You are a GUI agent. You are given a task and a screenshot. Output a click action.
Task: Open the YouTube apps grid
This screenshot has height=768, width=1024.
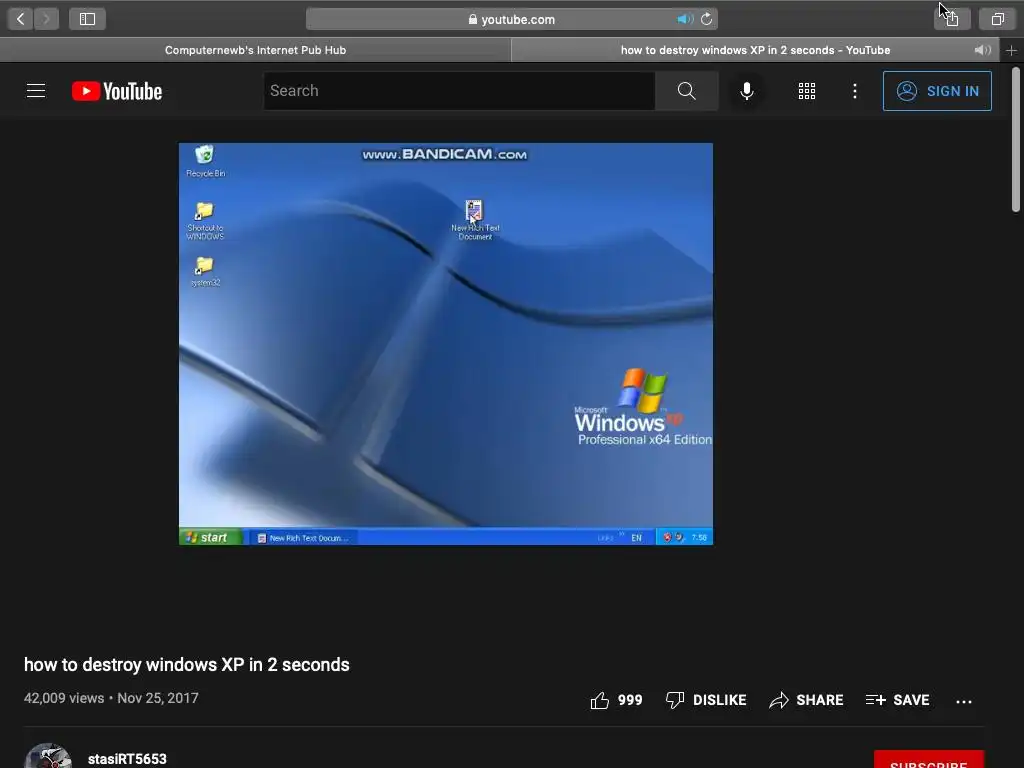807,91
